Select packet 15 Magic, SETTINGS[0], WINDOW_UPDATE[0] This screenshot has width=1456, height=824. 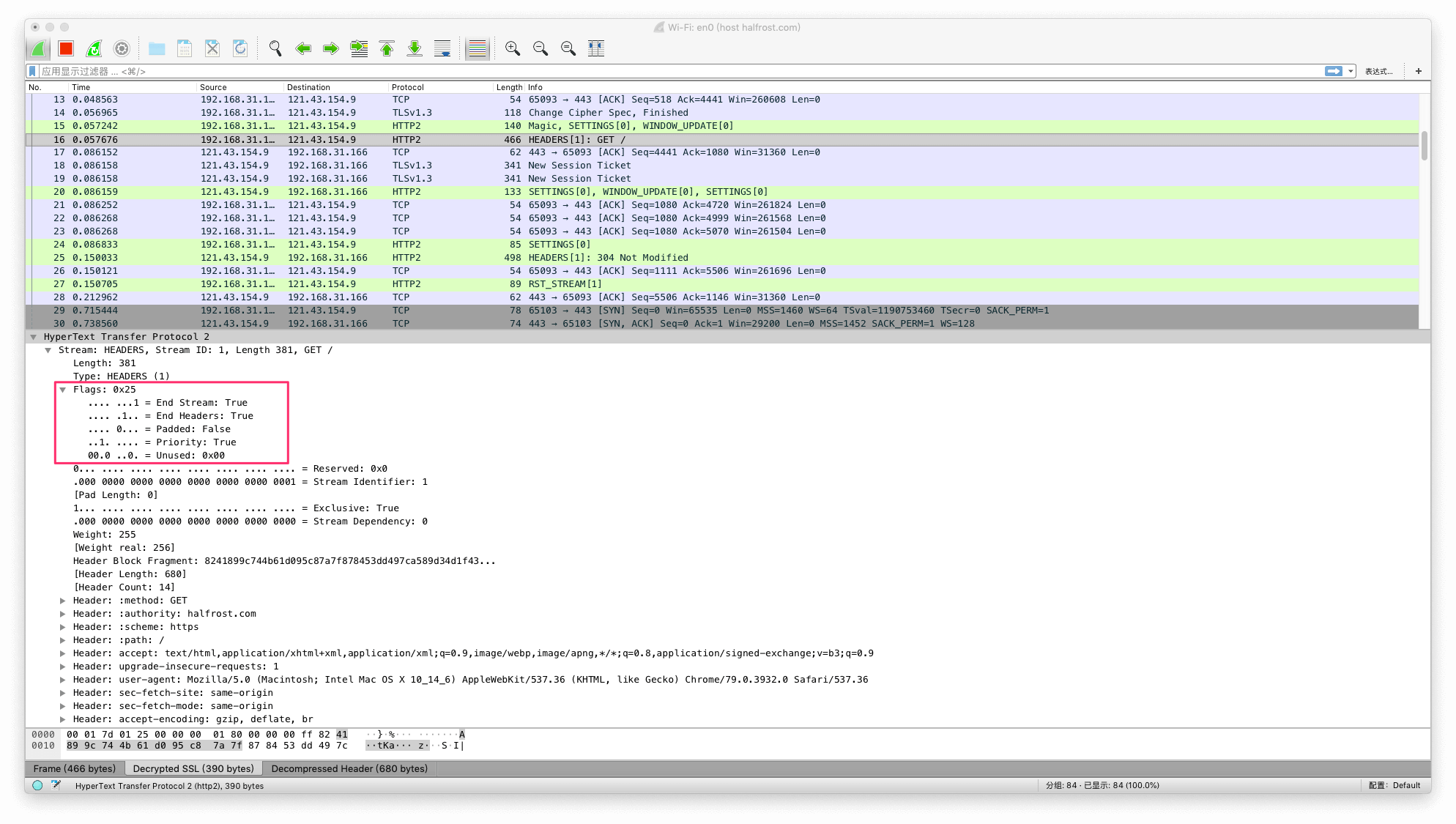(722, 126)
